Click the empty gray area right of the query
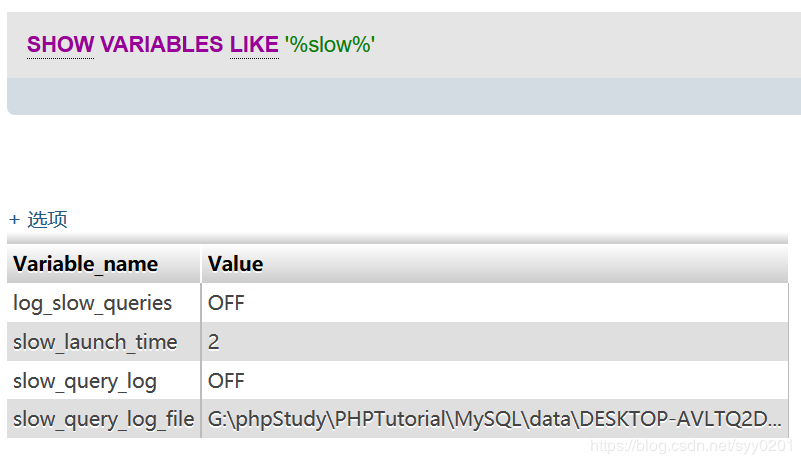 (587, 45)
